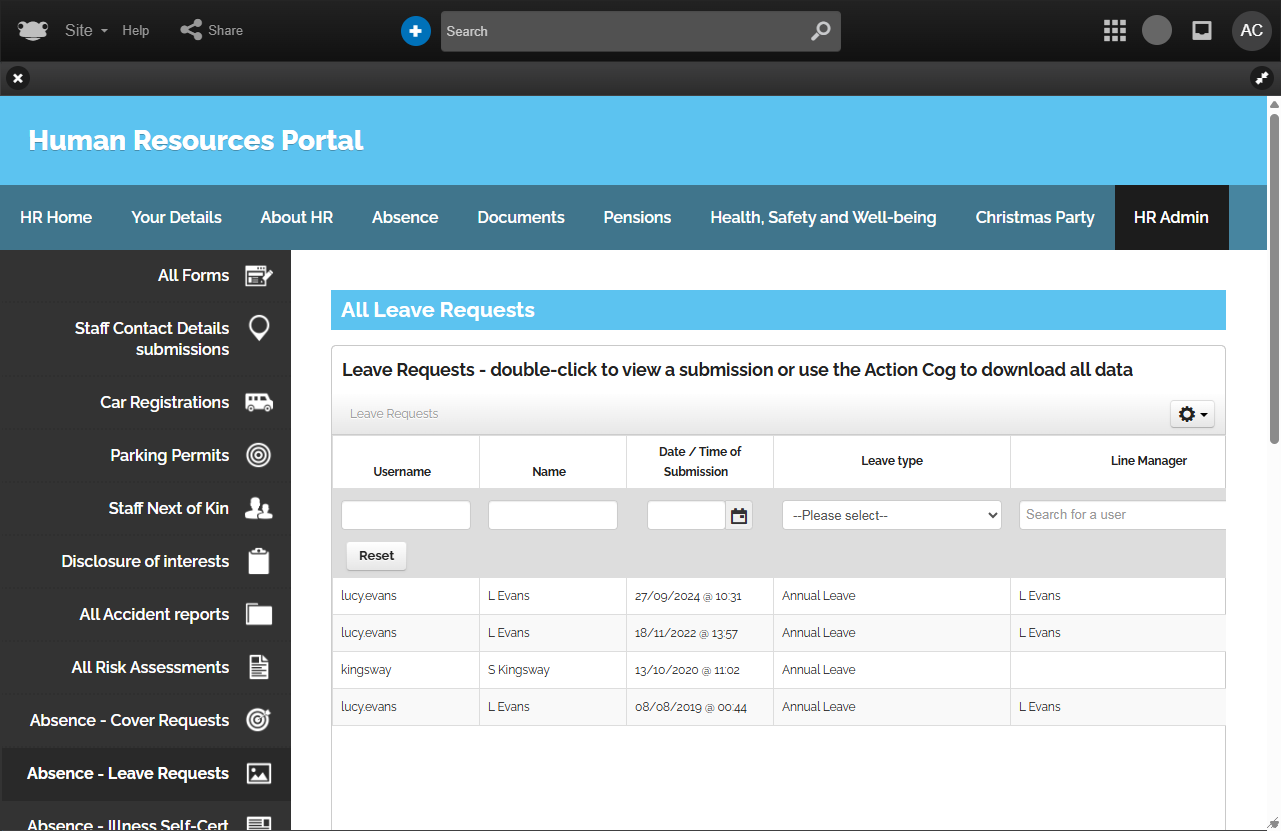Open the AC user avatar menu
1281x831 pixels.
click(1251, 31)
